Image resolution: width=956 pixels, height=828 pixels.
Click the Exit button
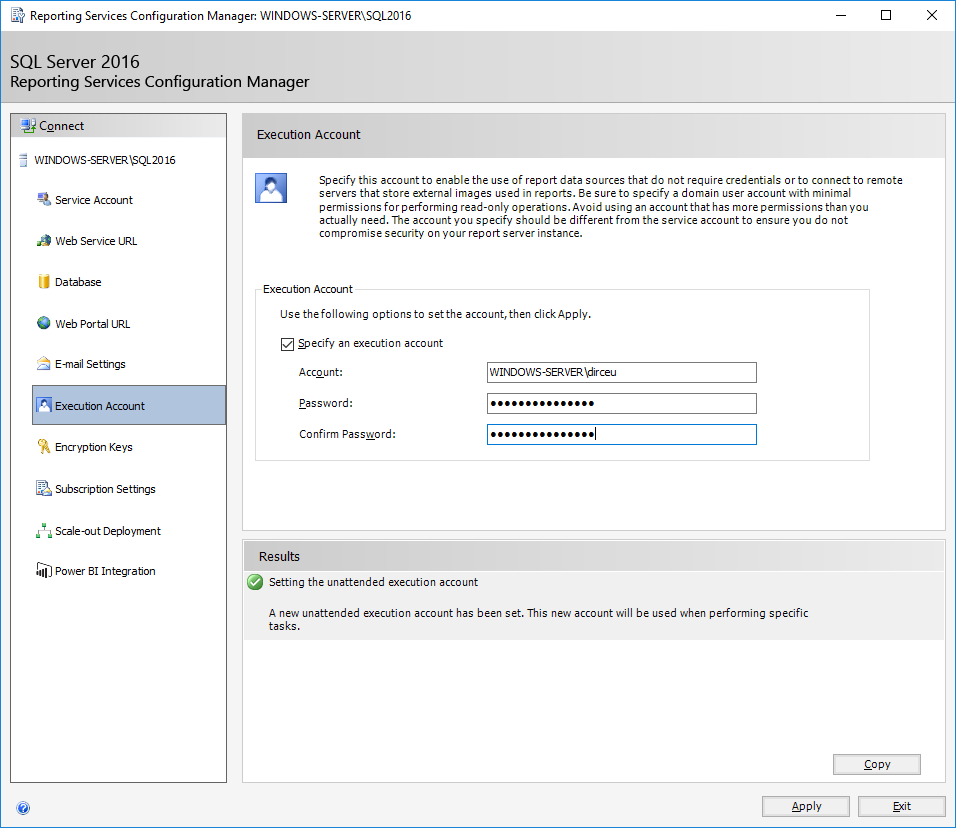pos(901,806)
